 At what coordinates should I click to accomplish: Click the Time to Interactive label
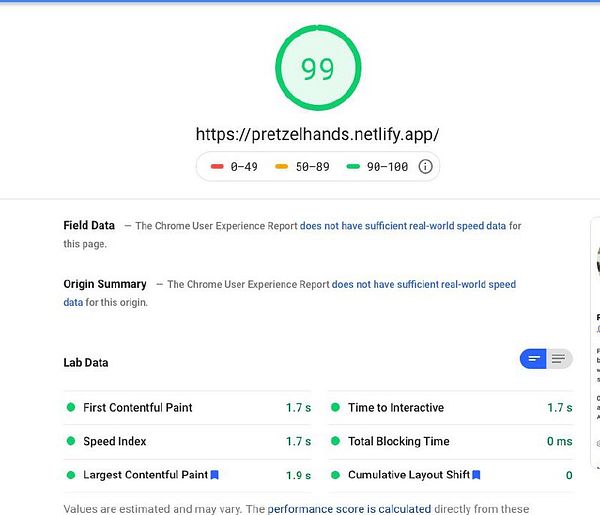396,408
